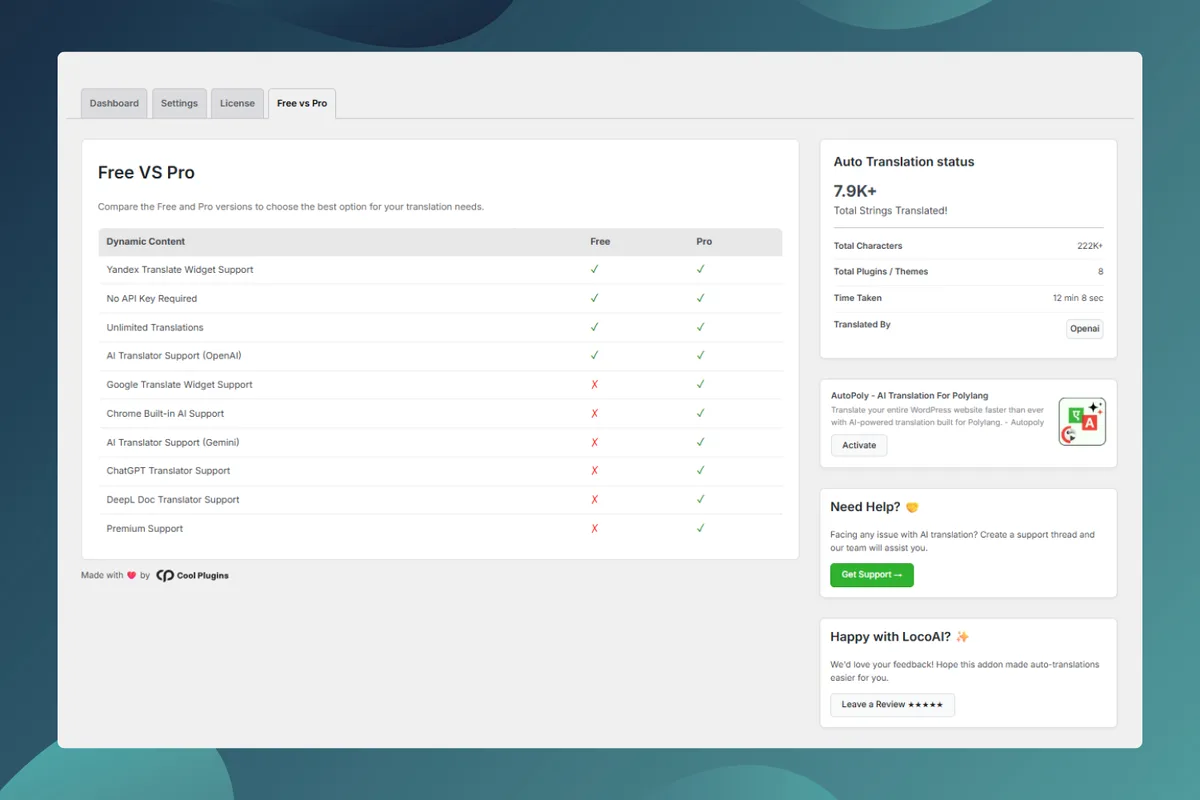This screenshot has width=1200, height=800.
Task: Click the AI Translator Support (OpenAI) label
Action: coord(174,356)
